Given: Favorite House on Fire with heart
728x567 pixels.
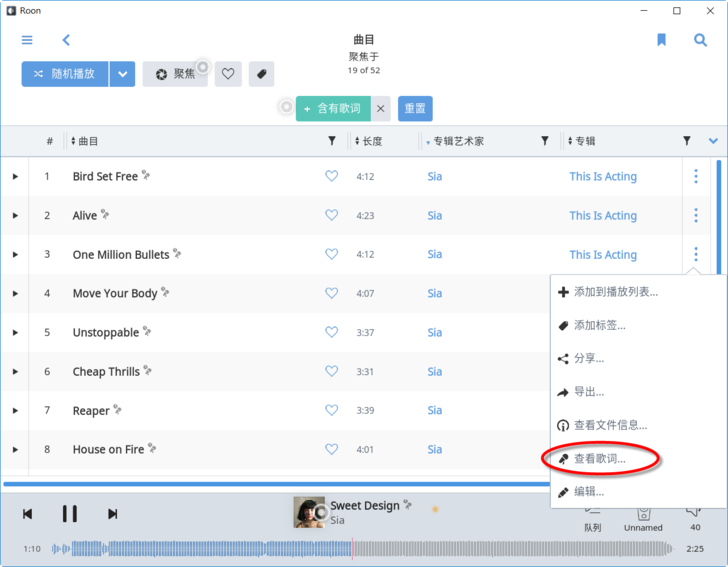Looking at the screenshot, I should [331, 449].
